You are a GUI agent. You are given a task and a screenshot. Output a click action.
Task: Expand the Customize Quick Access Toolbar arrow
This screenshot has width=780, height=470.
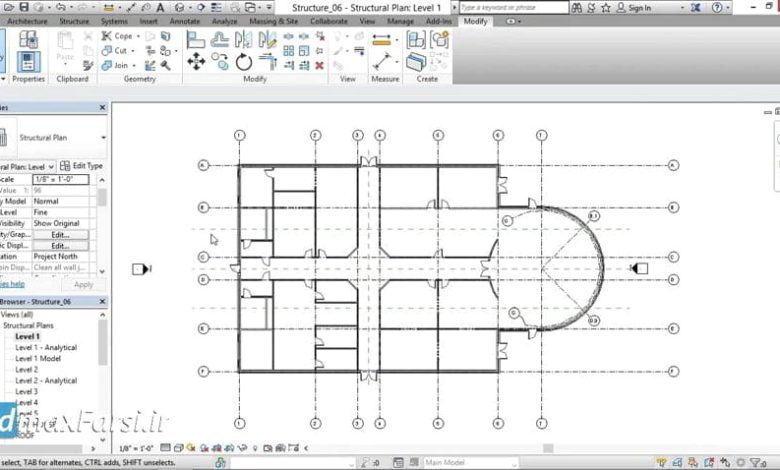[x=269, y=7]
